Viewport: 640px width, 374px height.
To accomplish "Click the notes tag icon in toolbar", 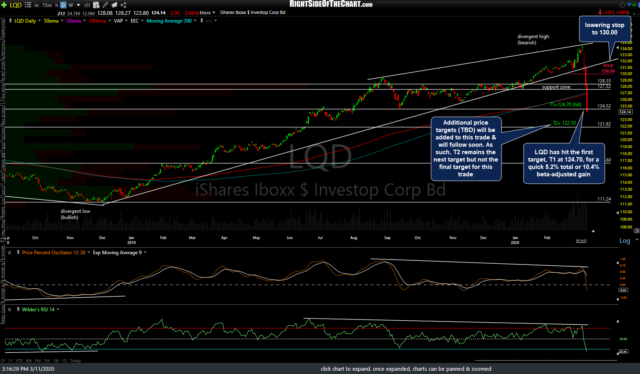I will 114,5.
